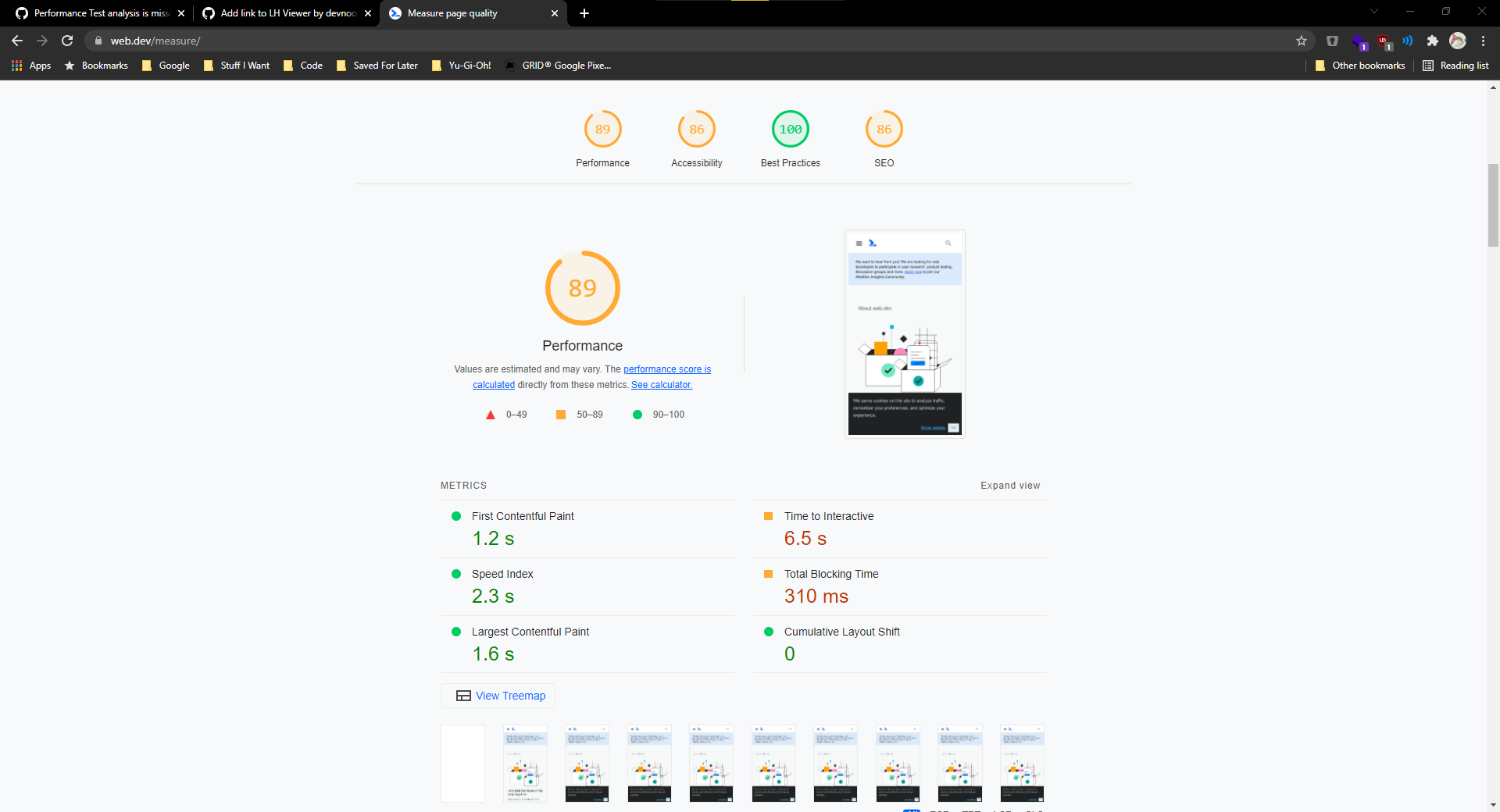This screenshot has width=1500, height=812.
Task: Expand the metrics with Expand view
Action: pos(1010,485)
